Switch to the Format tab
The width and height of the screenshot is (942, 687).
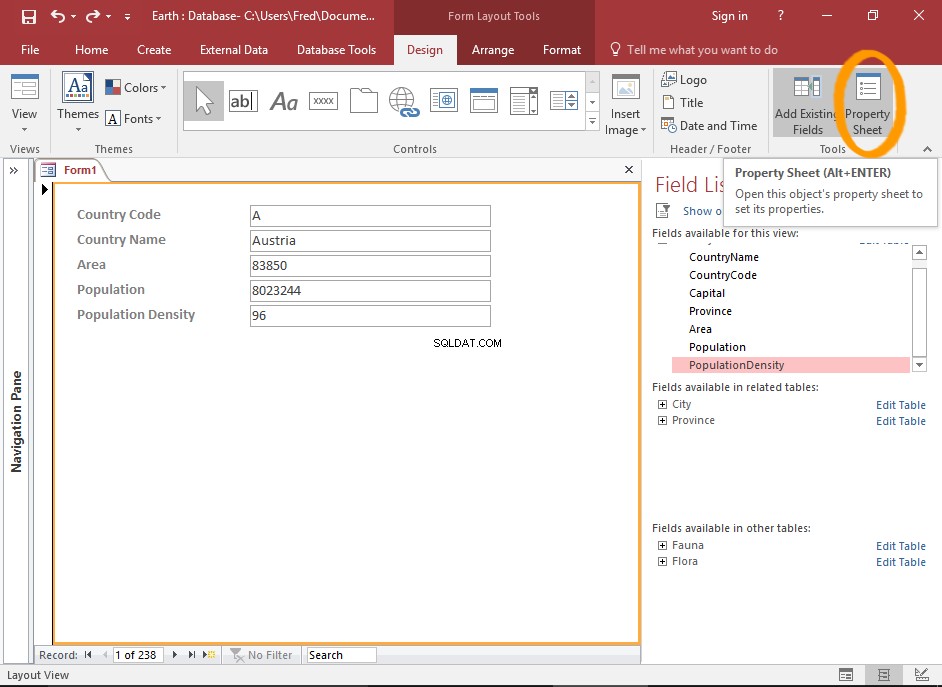coord(562,50)
